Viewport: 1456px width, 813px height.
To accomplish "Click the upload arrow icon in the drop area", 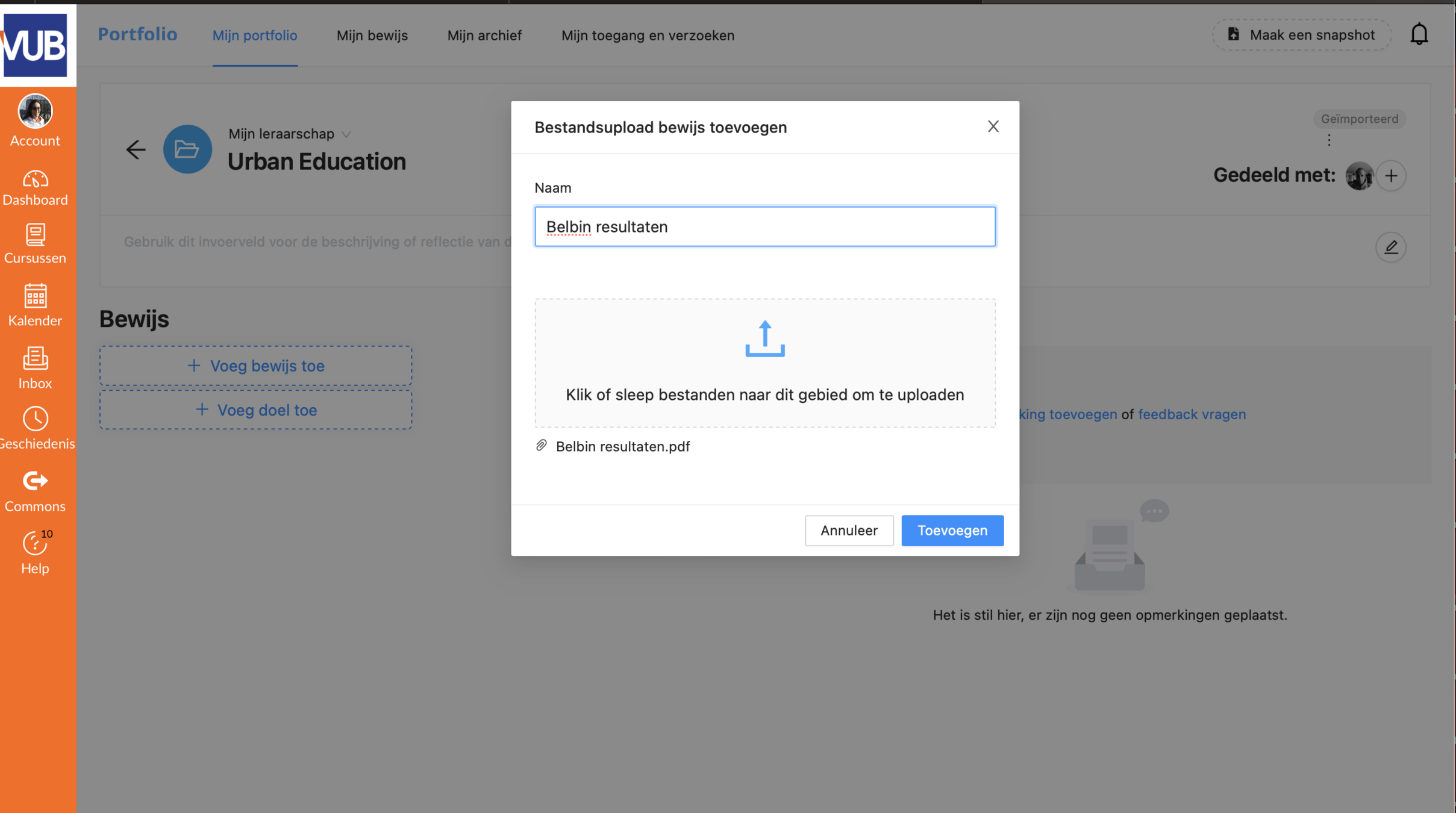I will point(764,339).
